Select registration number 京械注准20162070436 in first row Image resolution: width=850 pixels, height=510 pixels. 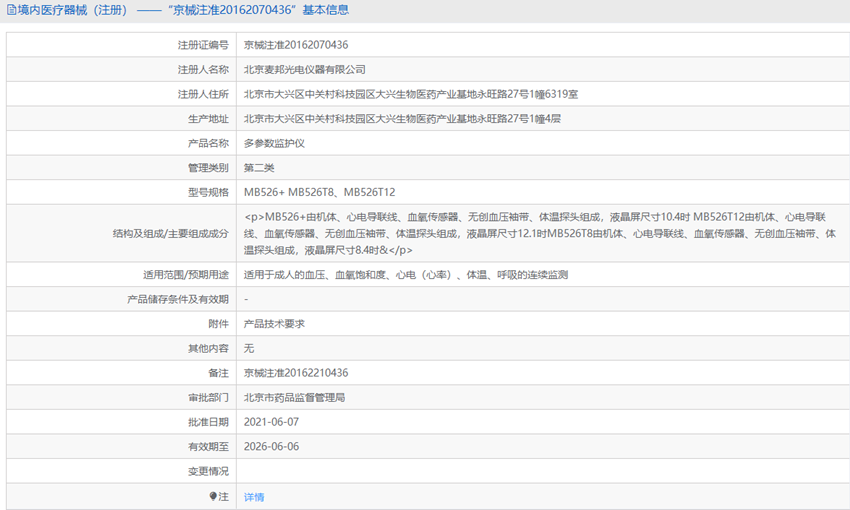pos(296,45)
